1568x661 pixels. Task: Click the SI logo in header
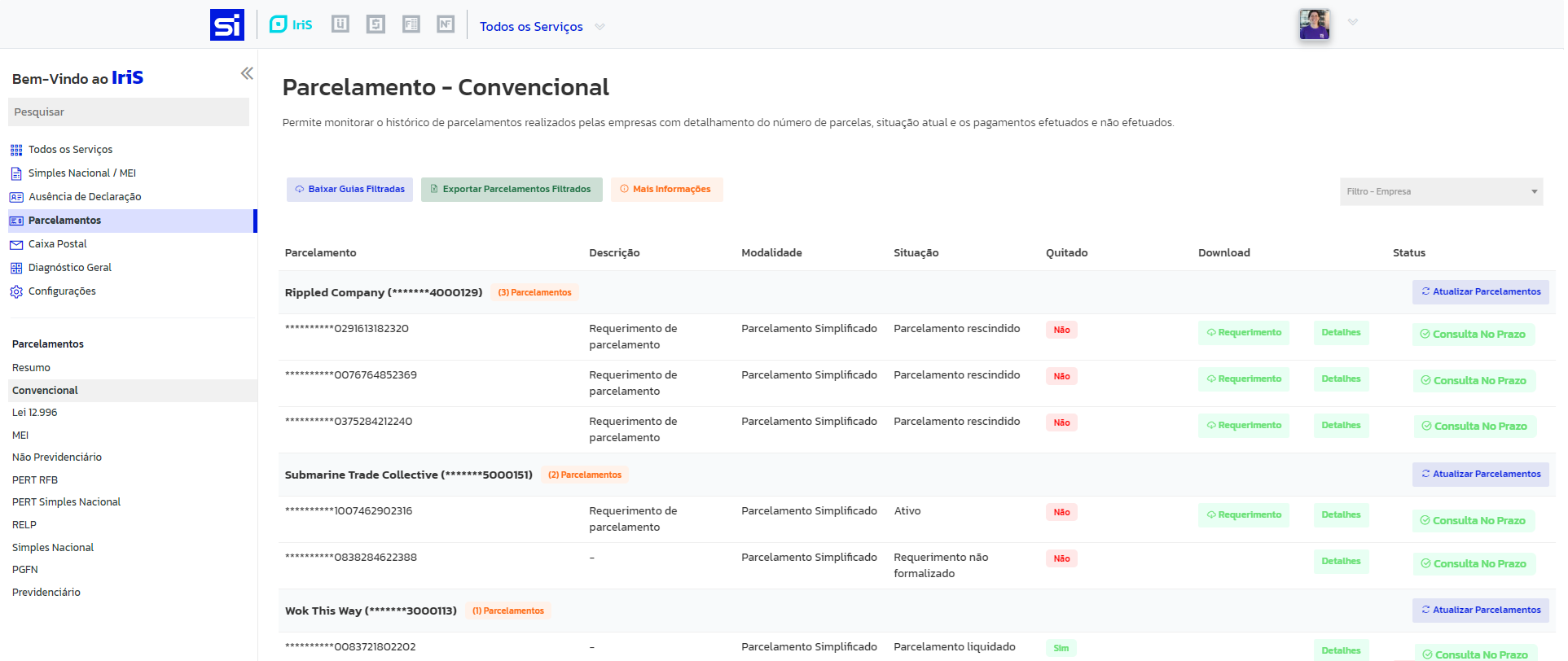pos(226,24)
